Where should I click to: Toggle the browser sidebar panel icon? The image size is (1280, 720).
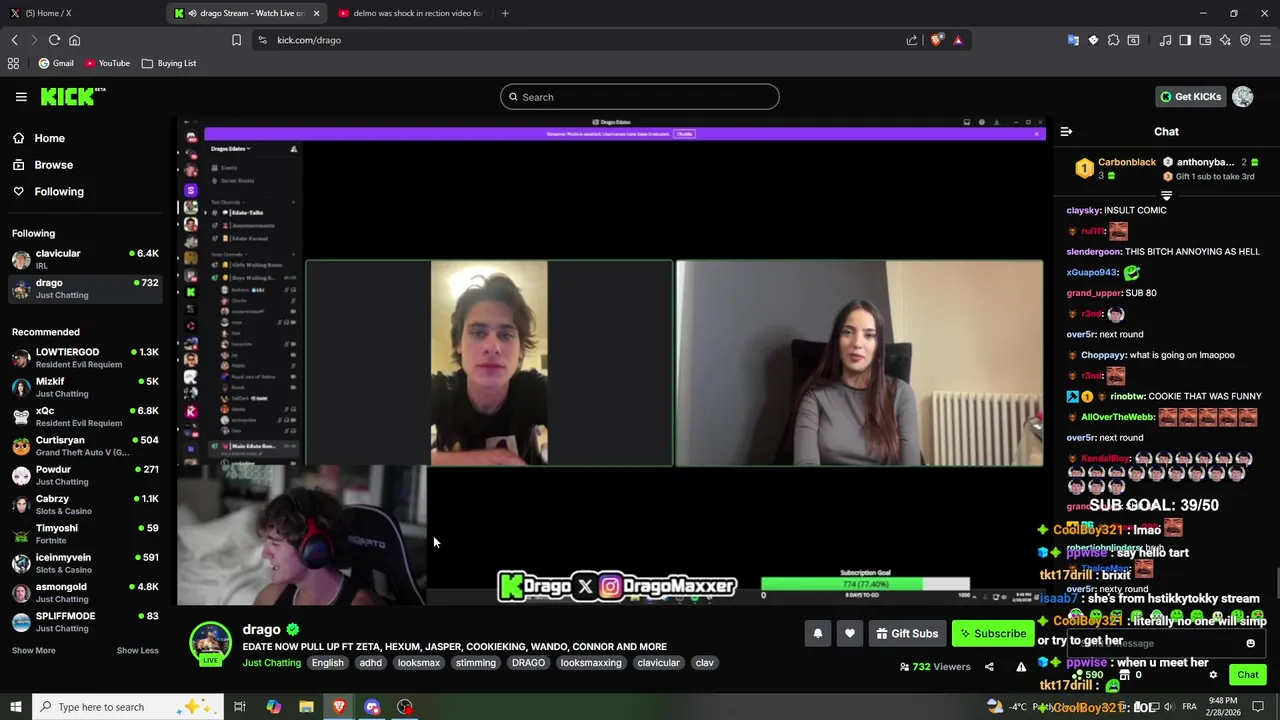point(1185,40)
